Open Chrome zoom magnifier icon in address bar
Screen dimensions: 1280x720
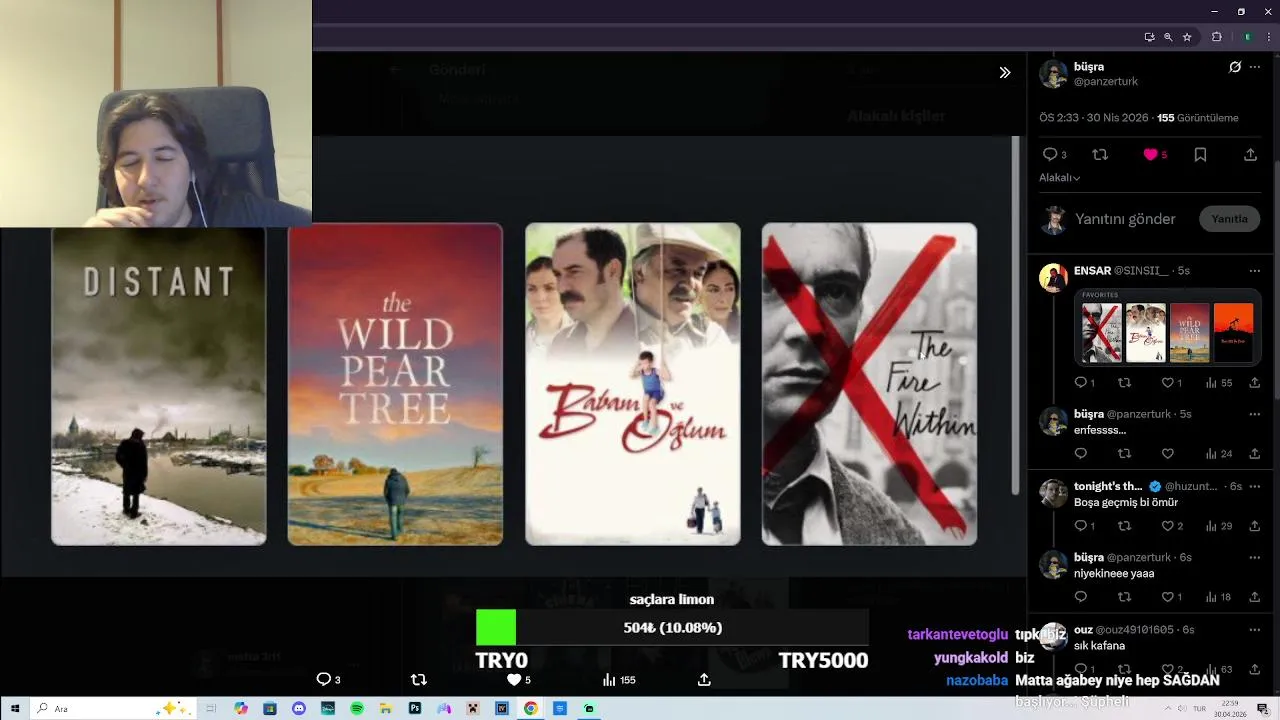(1168, 37)
